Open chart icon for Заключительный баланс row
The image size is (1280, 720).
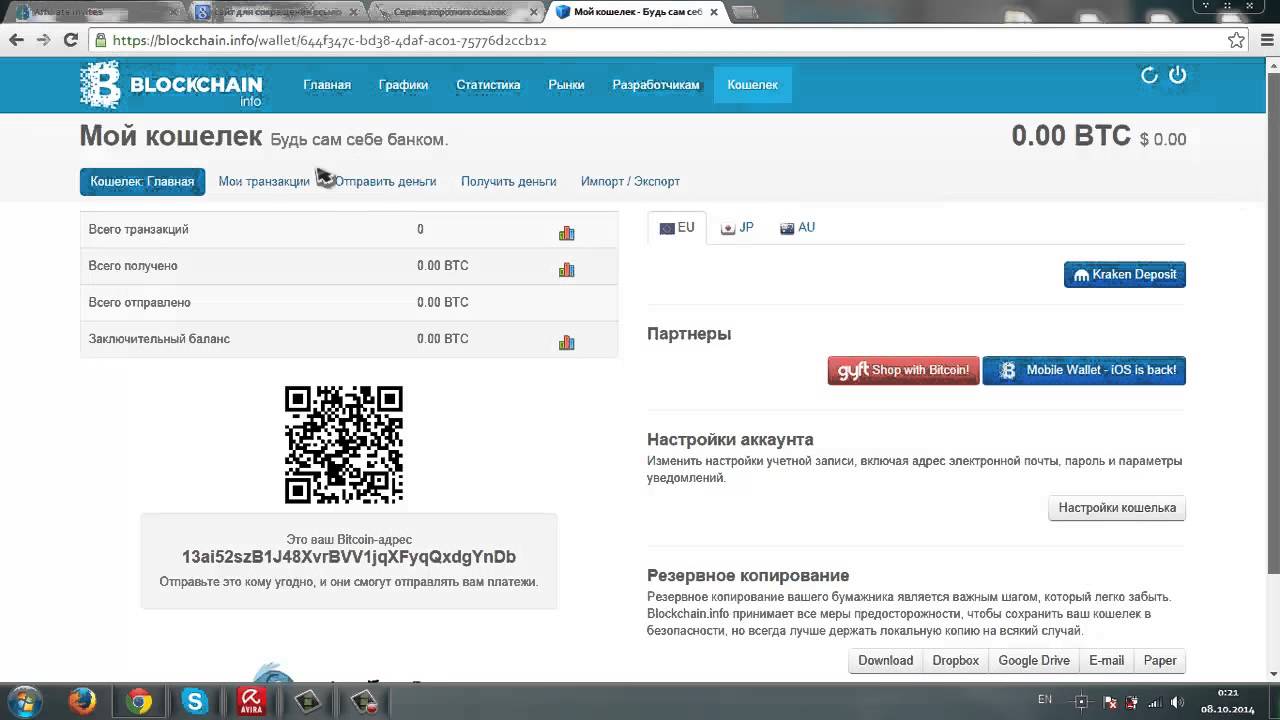point(567,342)
